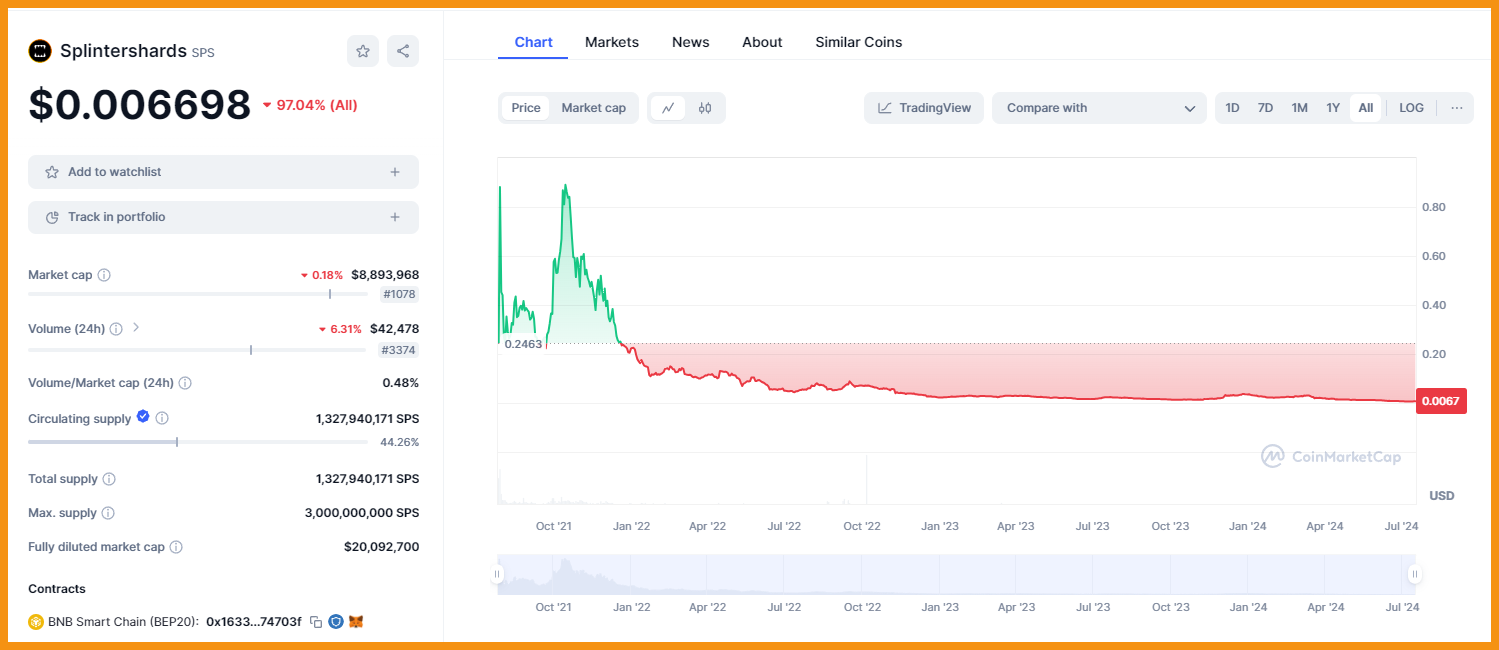Set the chart range to 7D
1499x650 pixels.
[x=1266, y=108]
